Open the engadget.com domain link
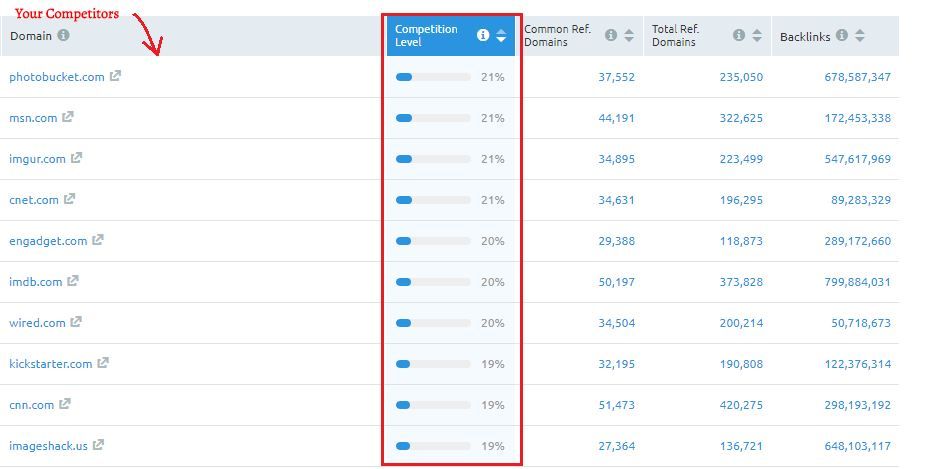The width and height of the screenshot is (925, 469). coord(48,241)
